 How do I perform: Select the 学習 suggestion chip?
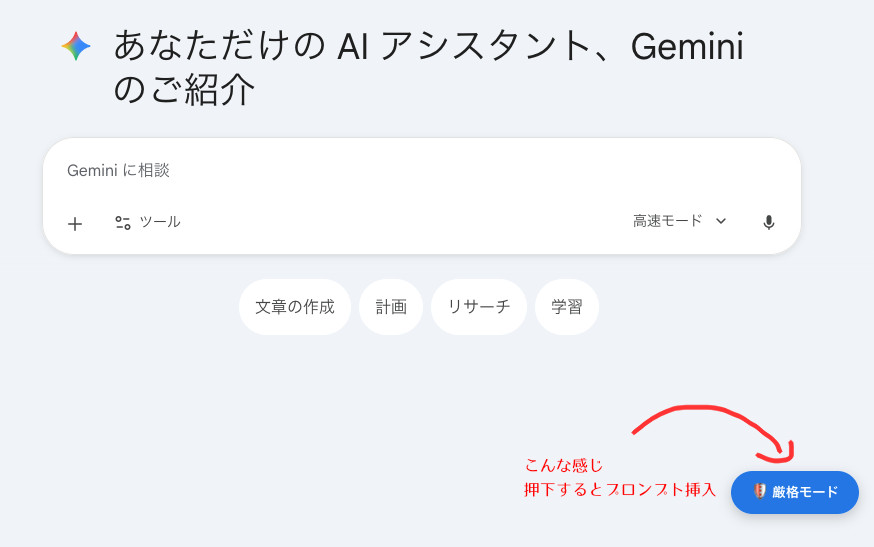pos(567,307)
